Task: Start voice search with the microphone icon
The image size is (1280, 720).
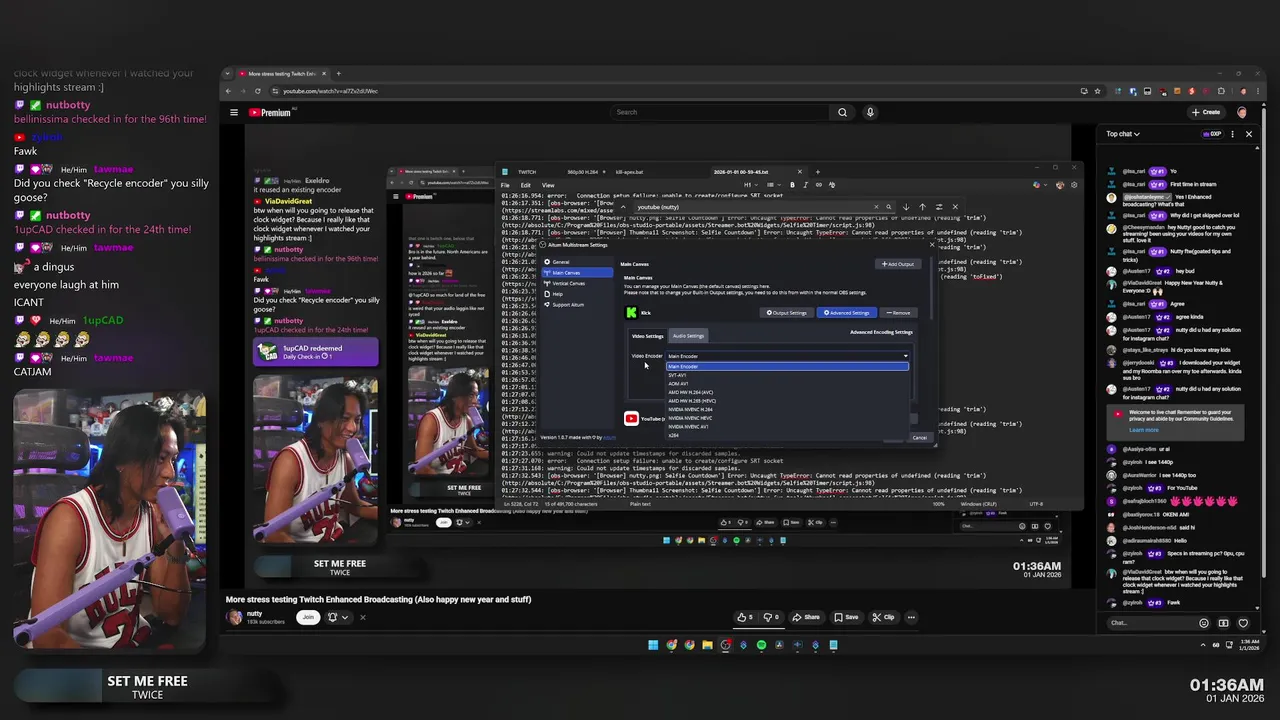Action: (x=870, y=112)
